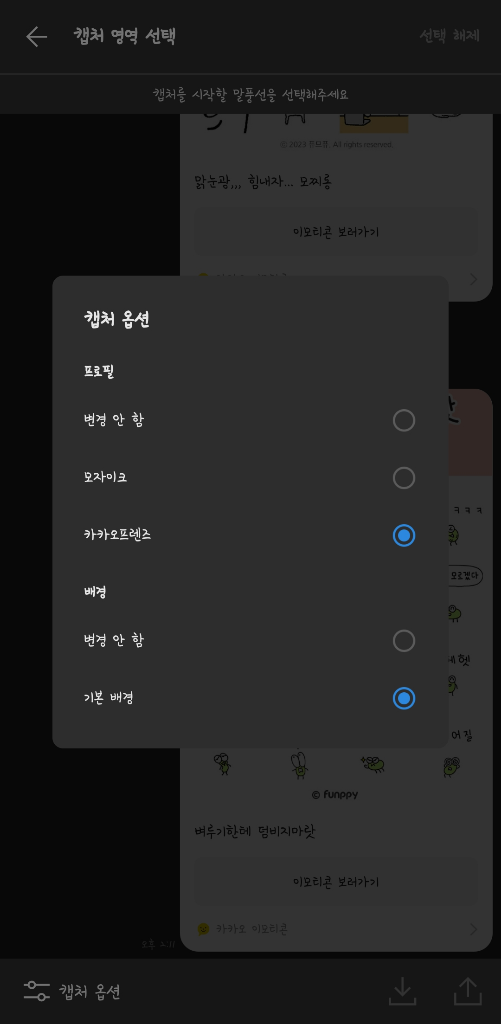This screenshot has width=501, height=1024.
Task: Tap the 카카오 이모티콘 emoji icon at bottom
Action: pos(203,929)
